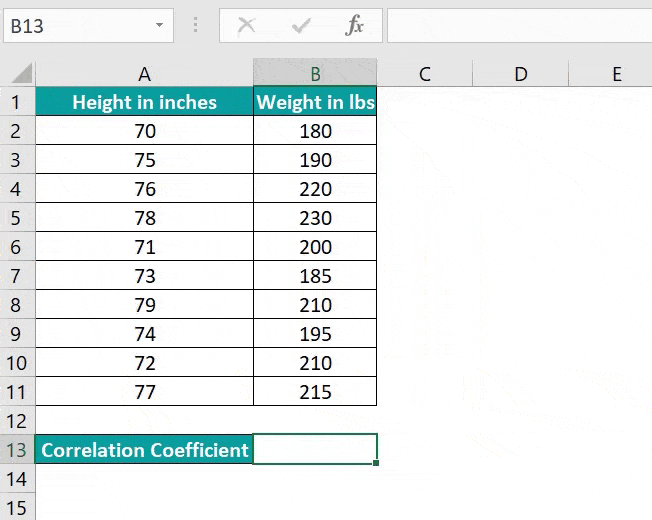The image size is (652, 520).
Task: Select column A header
Action: (144, 74)
